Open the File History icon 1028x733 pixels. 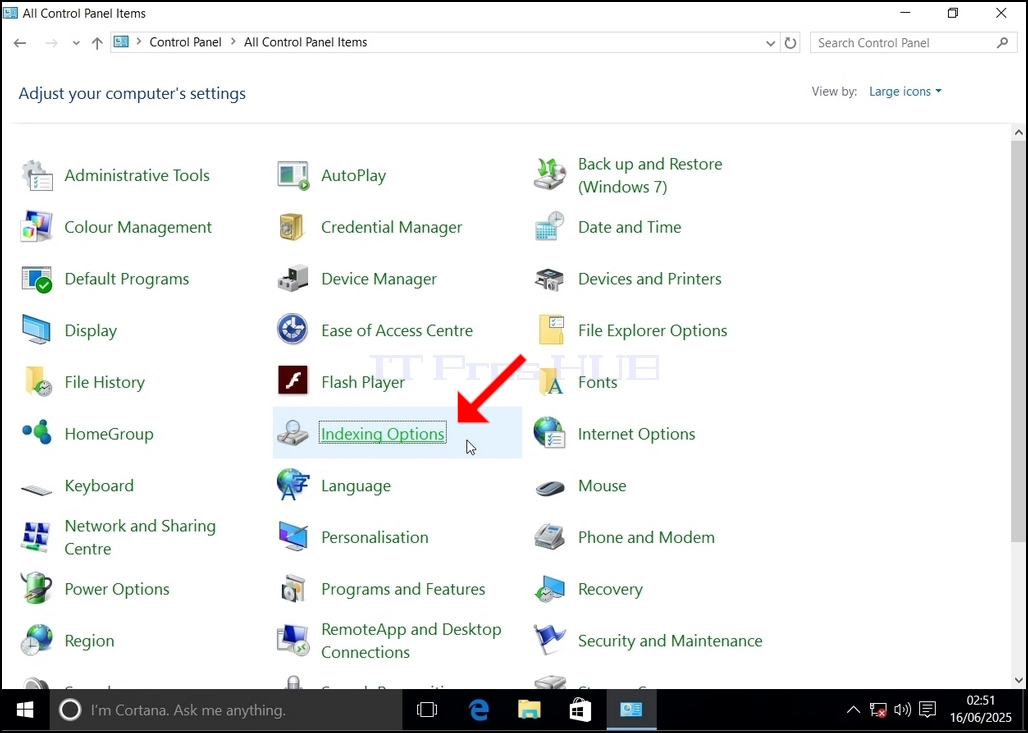coord(38,382)
